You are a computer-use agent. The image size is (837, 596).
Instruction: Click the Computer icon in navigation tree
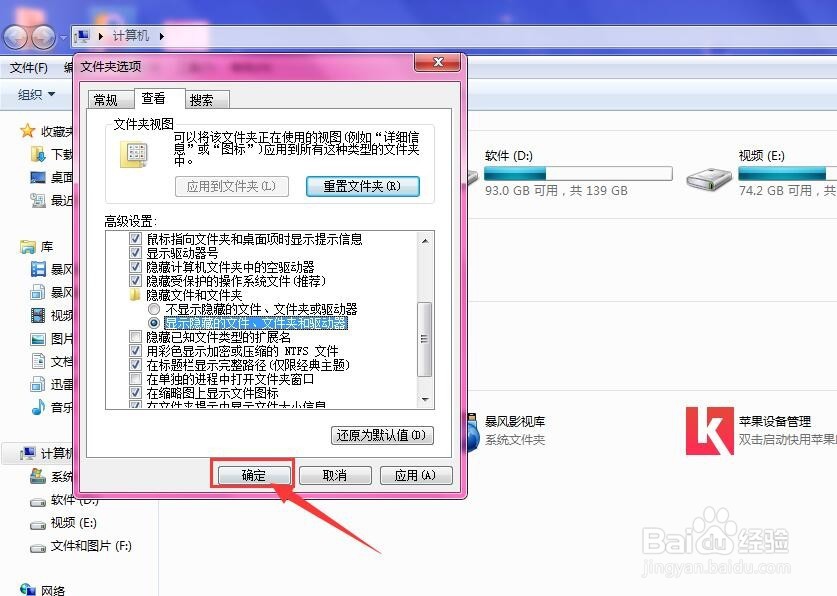28,453
